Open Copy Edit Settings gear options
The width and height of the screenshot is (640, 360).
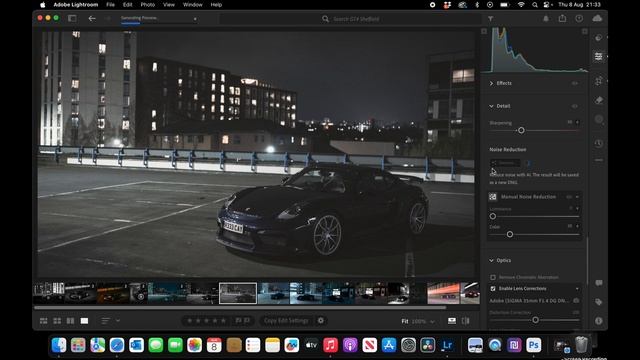(x=321, y=320)
